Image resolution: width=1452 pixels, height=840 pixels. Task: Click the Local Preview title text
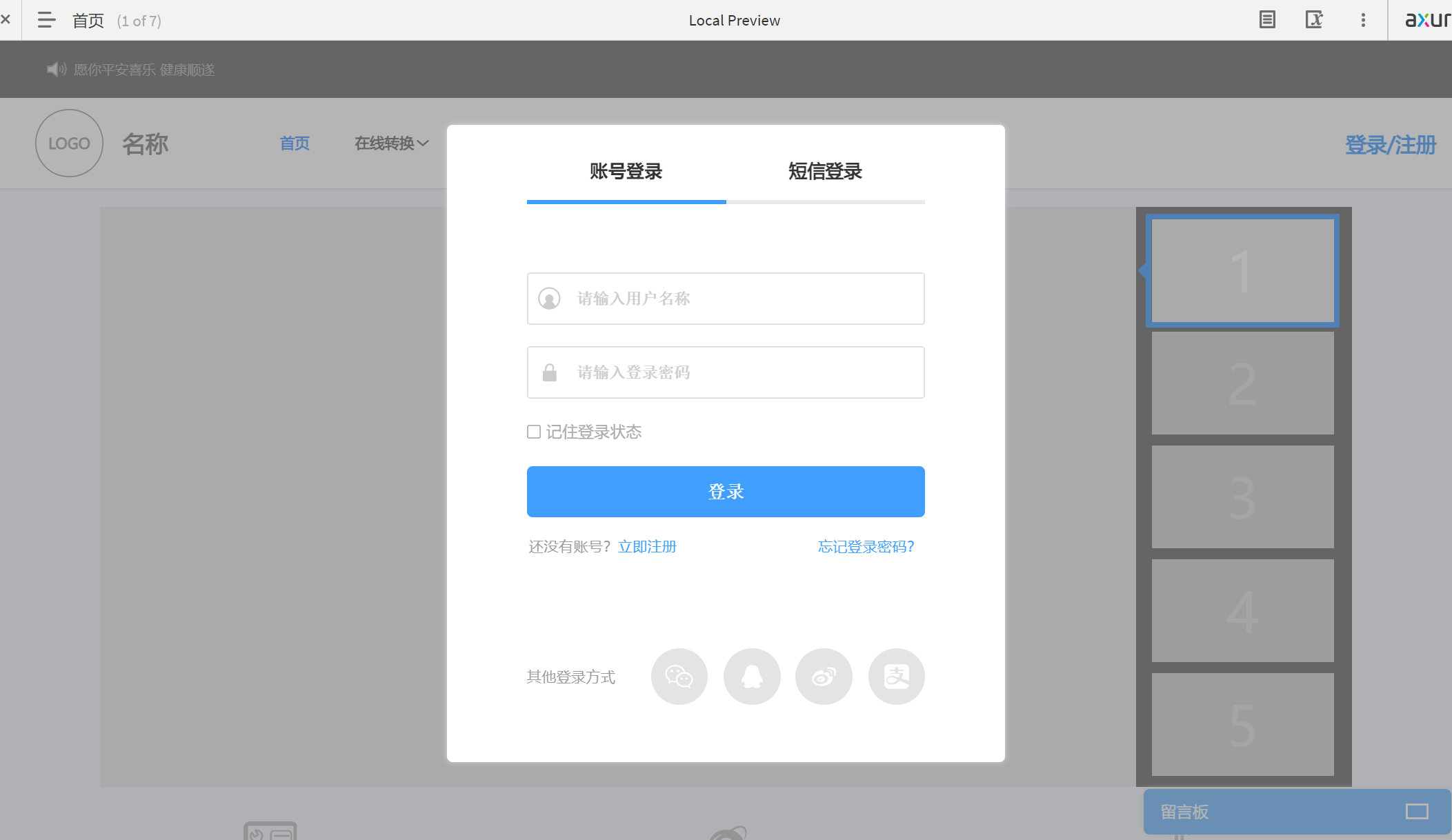[735, 21]
